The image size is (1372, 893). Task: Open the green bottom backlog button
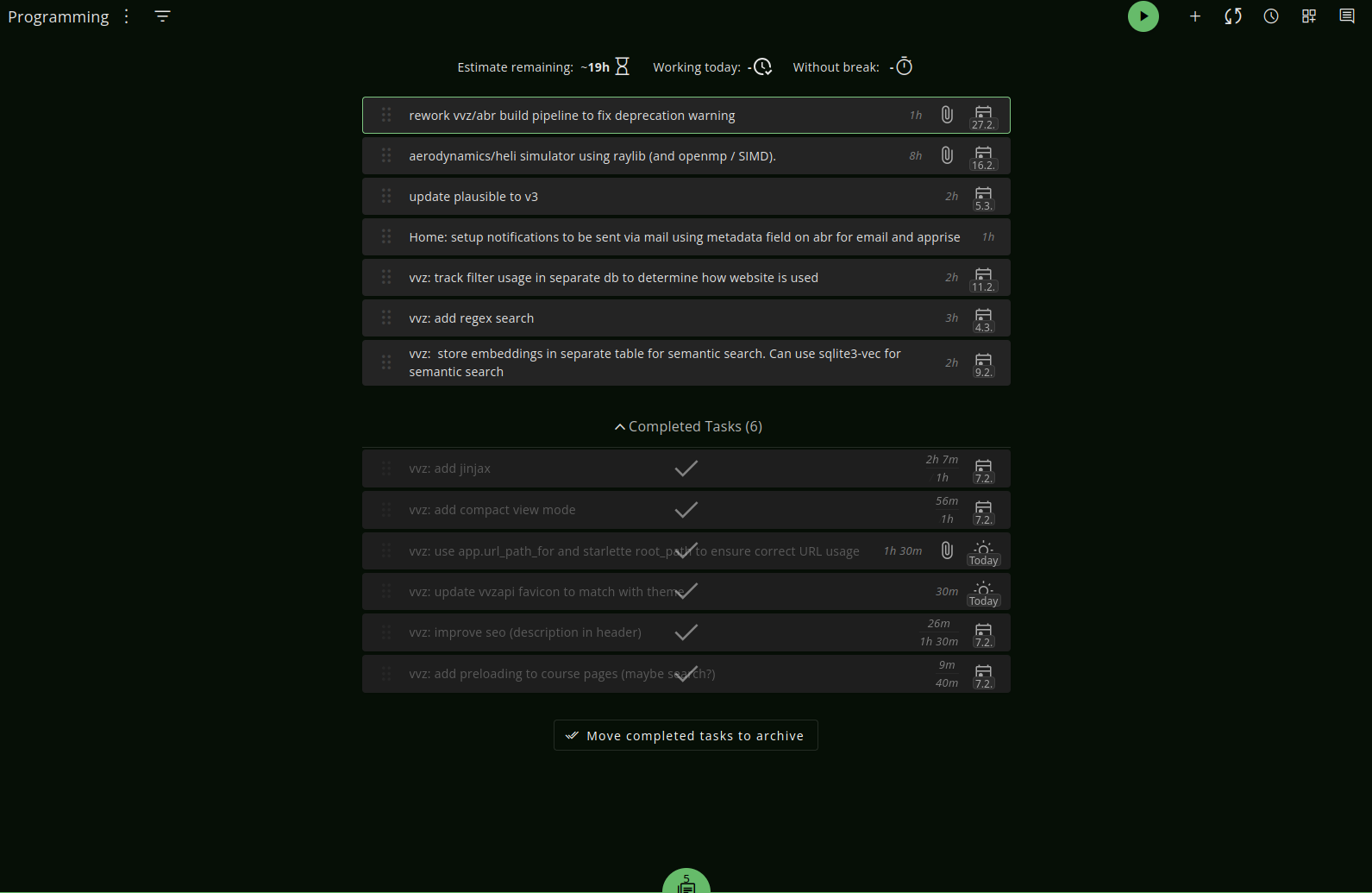pyautogui.click(x=686, y=883)
